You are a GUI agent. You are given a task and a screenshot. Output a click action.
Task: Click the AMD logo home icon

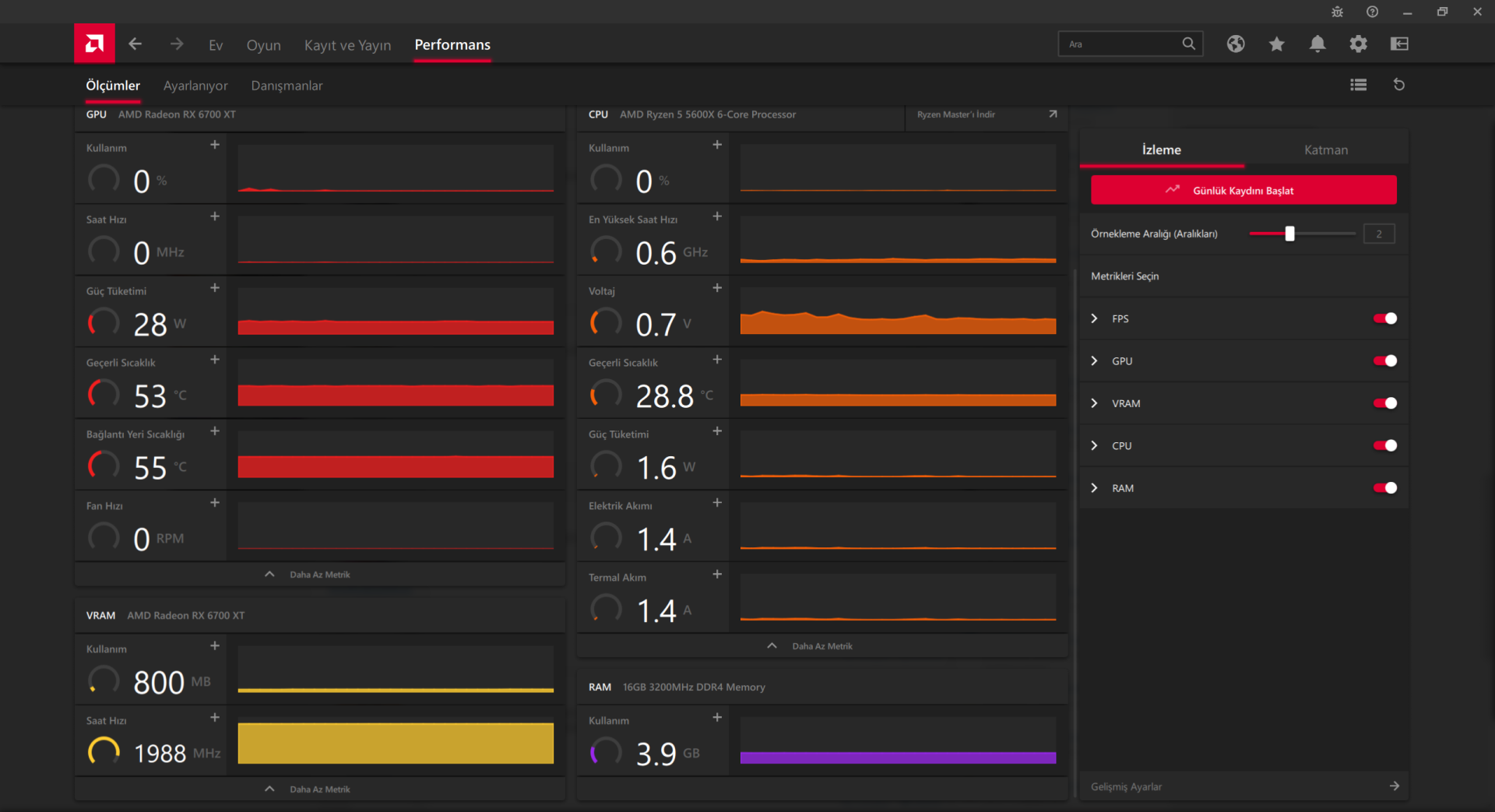click(94, 44)
